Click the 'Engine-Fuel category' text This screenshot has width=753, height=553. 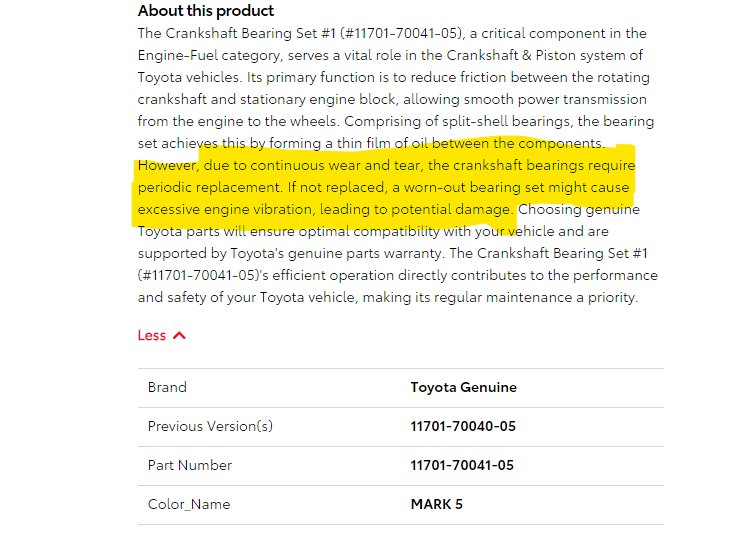[210, 56]
